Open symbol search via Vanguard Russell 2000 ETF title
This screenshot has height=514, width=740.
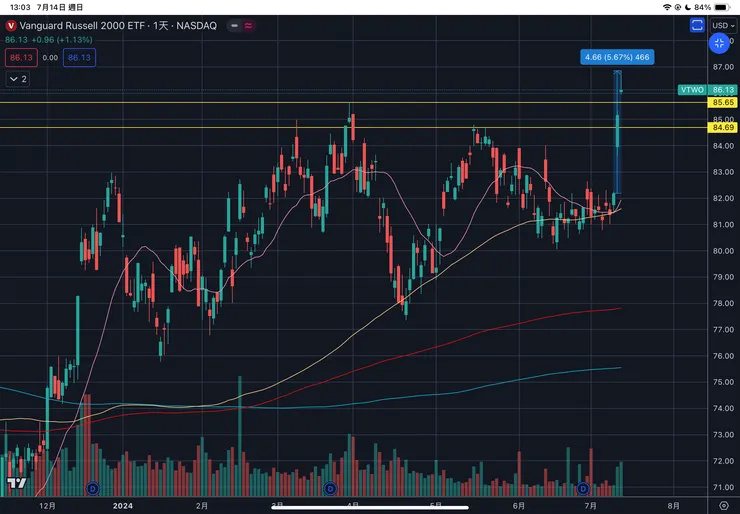82,26
